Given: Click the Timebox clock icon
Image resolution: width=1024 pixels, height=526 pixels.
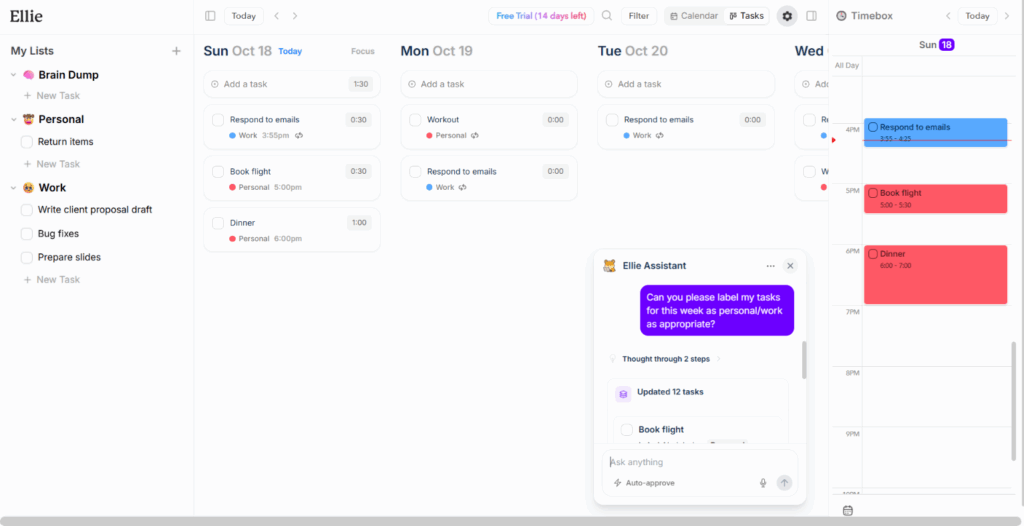Looking at the screenshot, I should click(x=841, y=16).
